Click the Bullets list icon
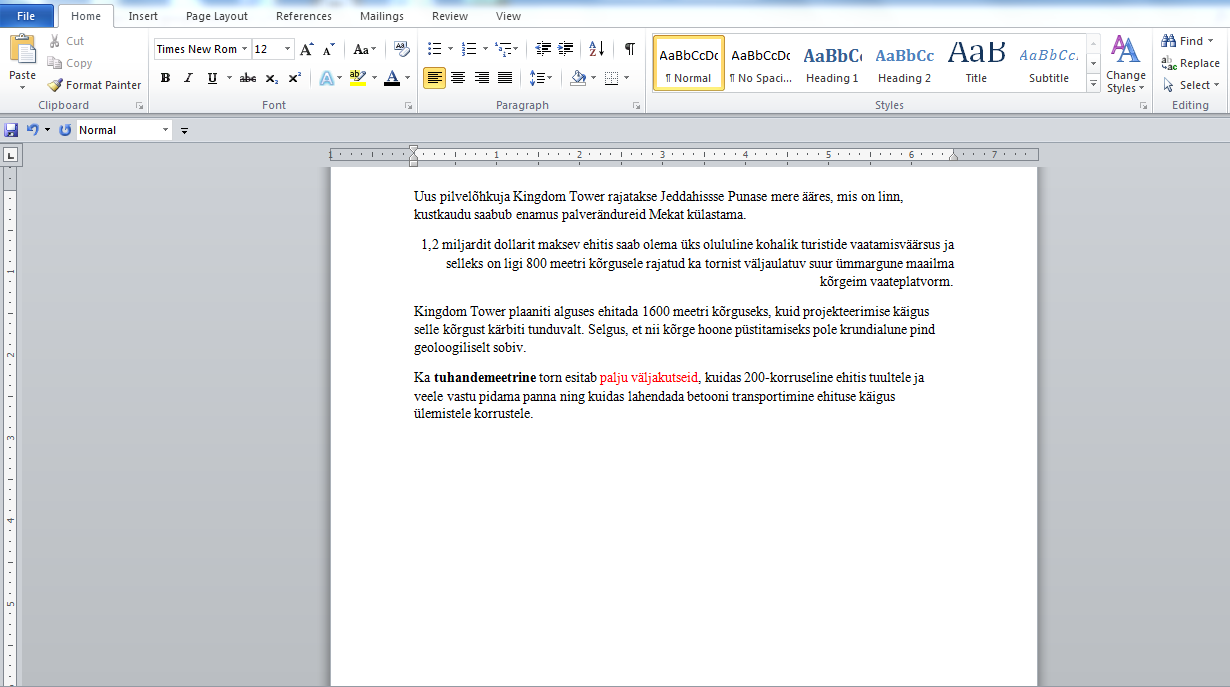 click(433, 49)
